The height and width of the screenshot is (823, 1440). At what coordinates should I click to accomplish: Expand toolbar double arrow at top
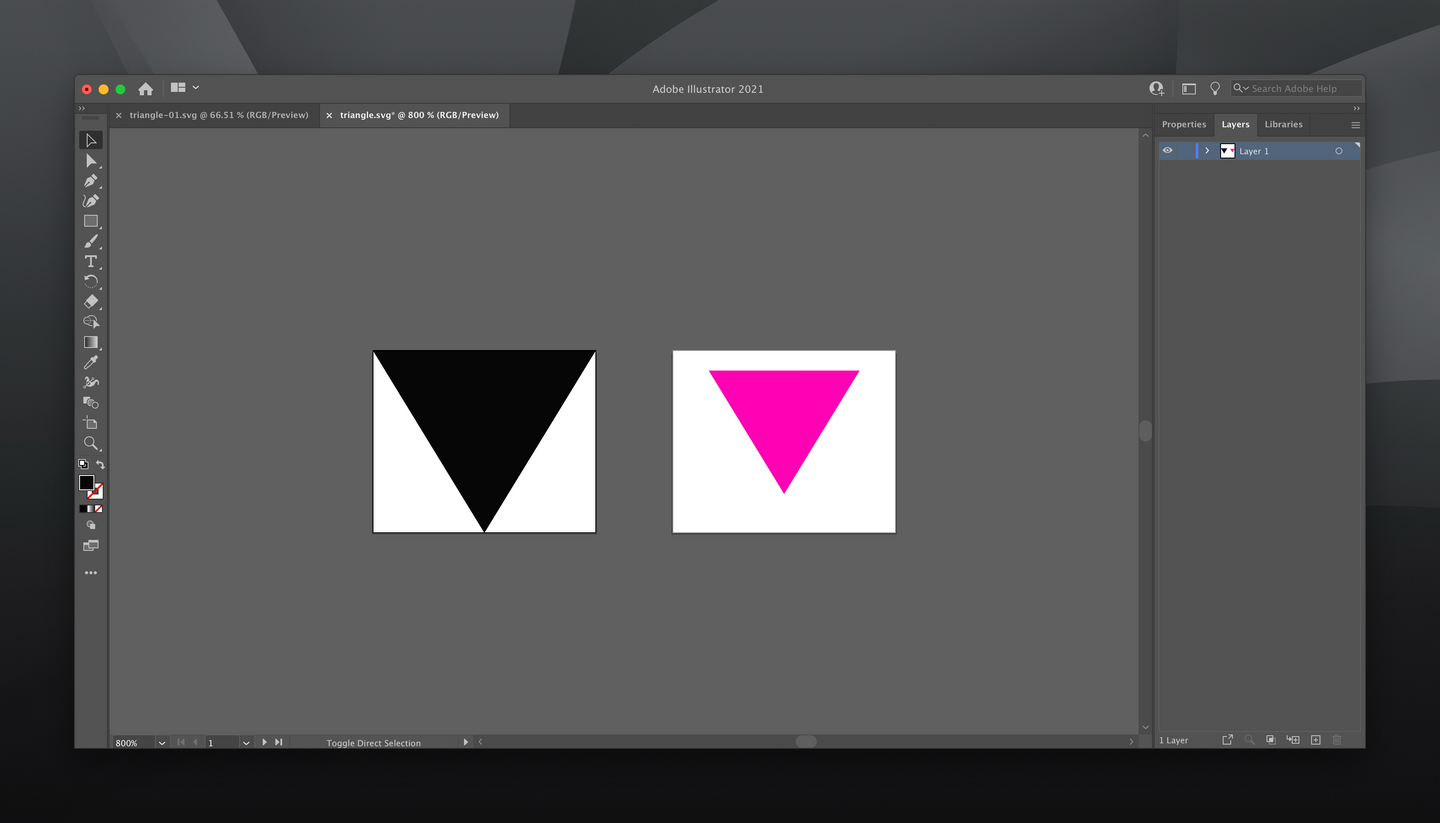tap(82, 108)
